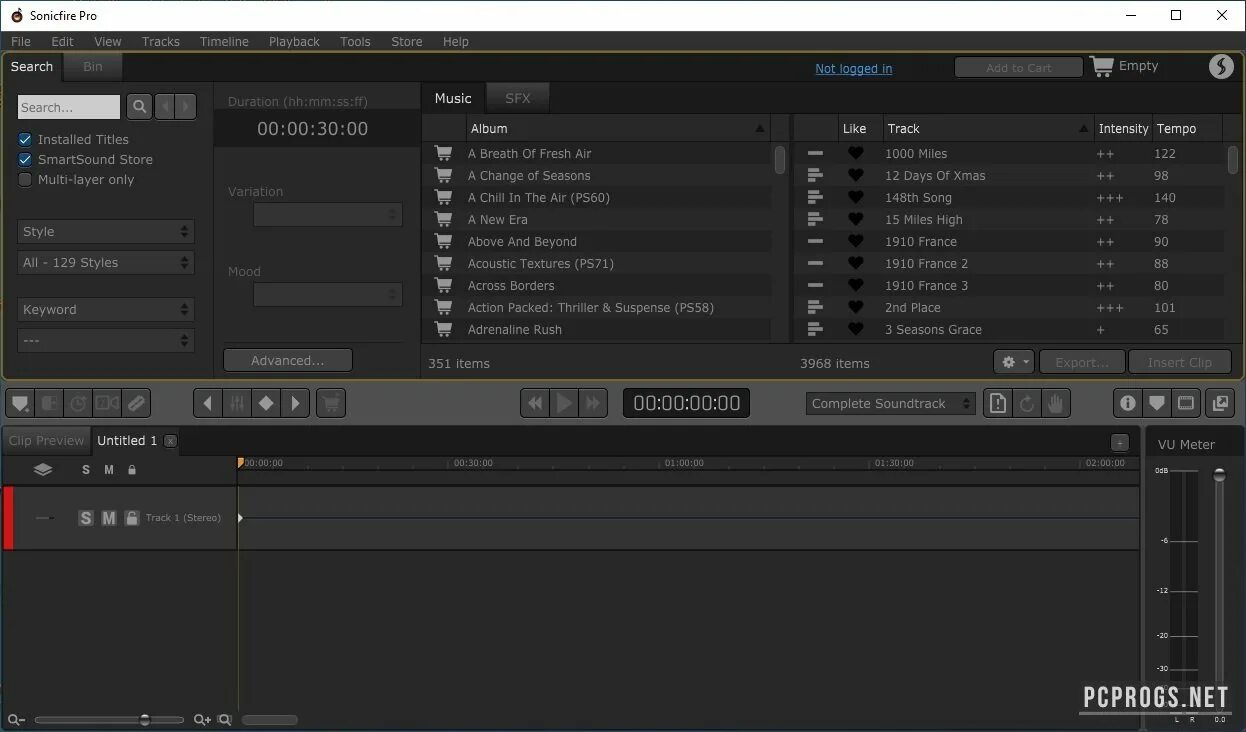Solo Track 1 with the S button
The width and height of the screenshot is (1246, 732).
[x=86, y=518]
